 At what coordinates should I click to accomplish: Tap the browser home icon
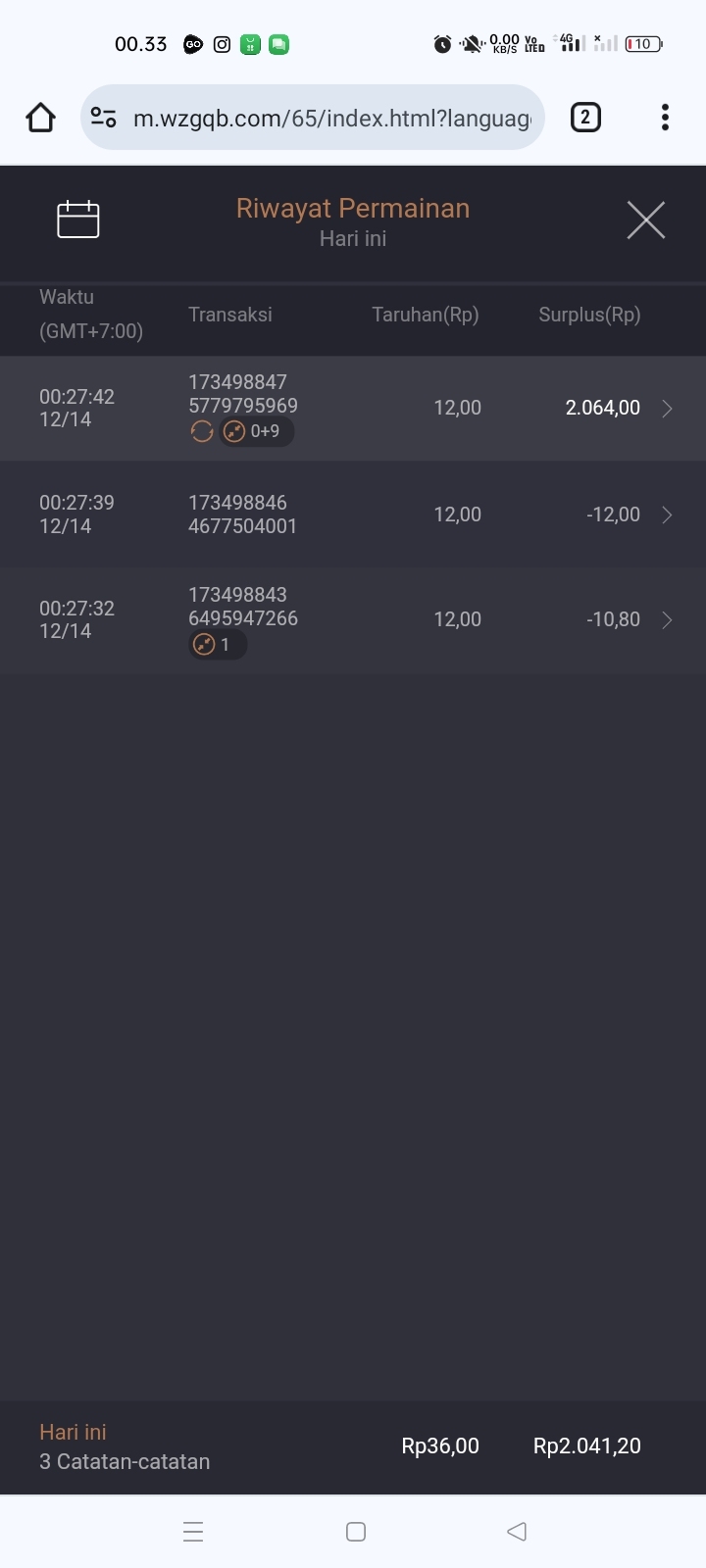pos(40,118)
